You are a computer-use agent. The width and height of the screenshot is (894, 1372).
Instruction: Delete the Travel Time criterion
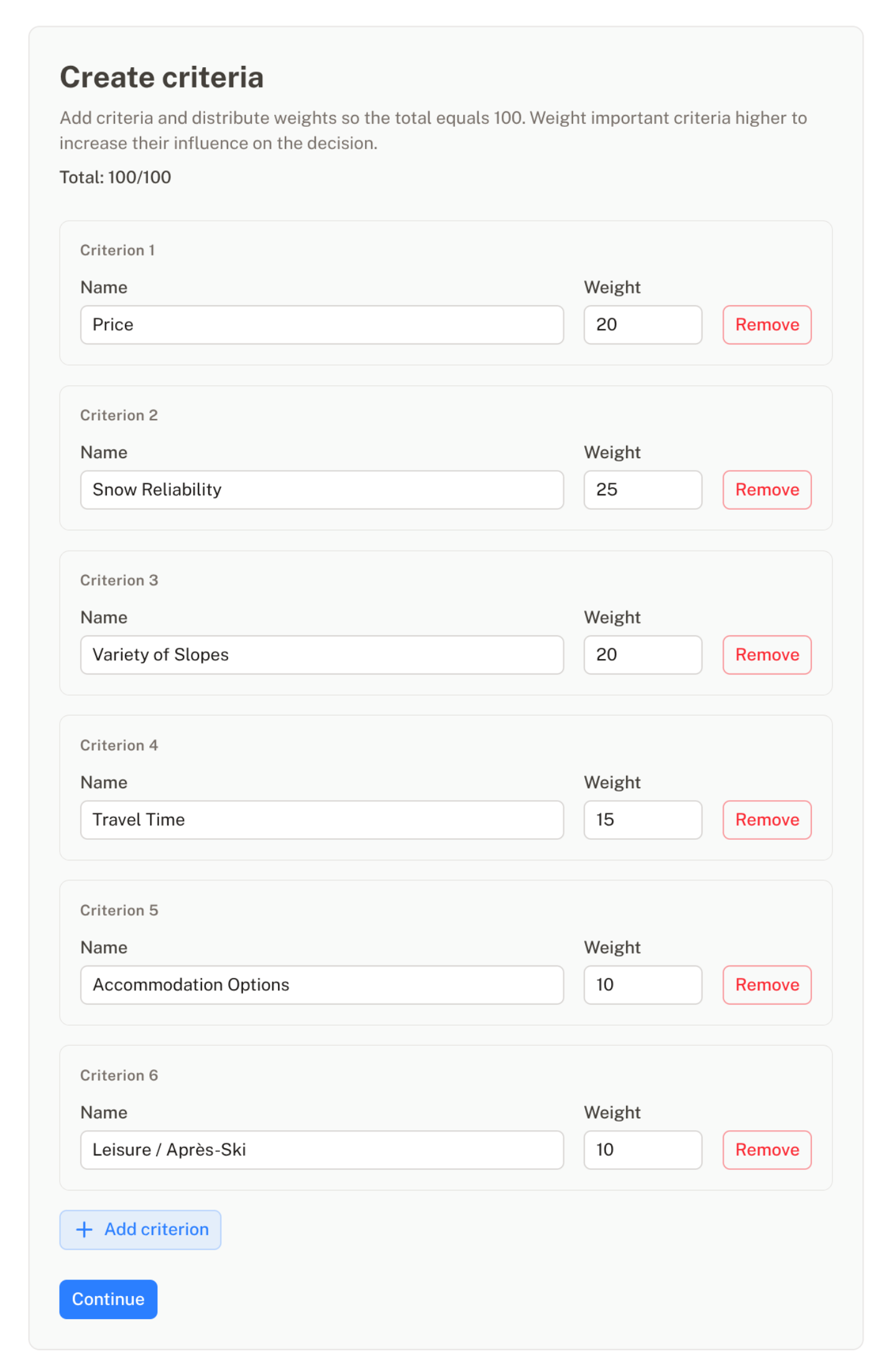tap(766, 819)
